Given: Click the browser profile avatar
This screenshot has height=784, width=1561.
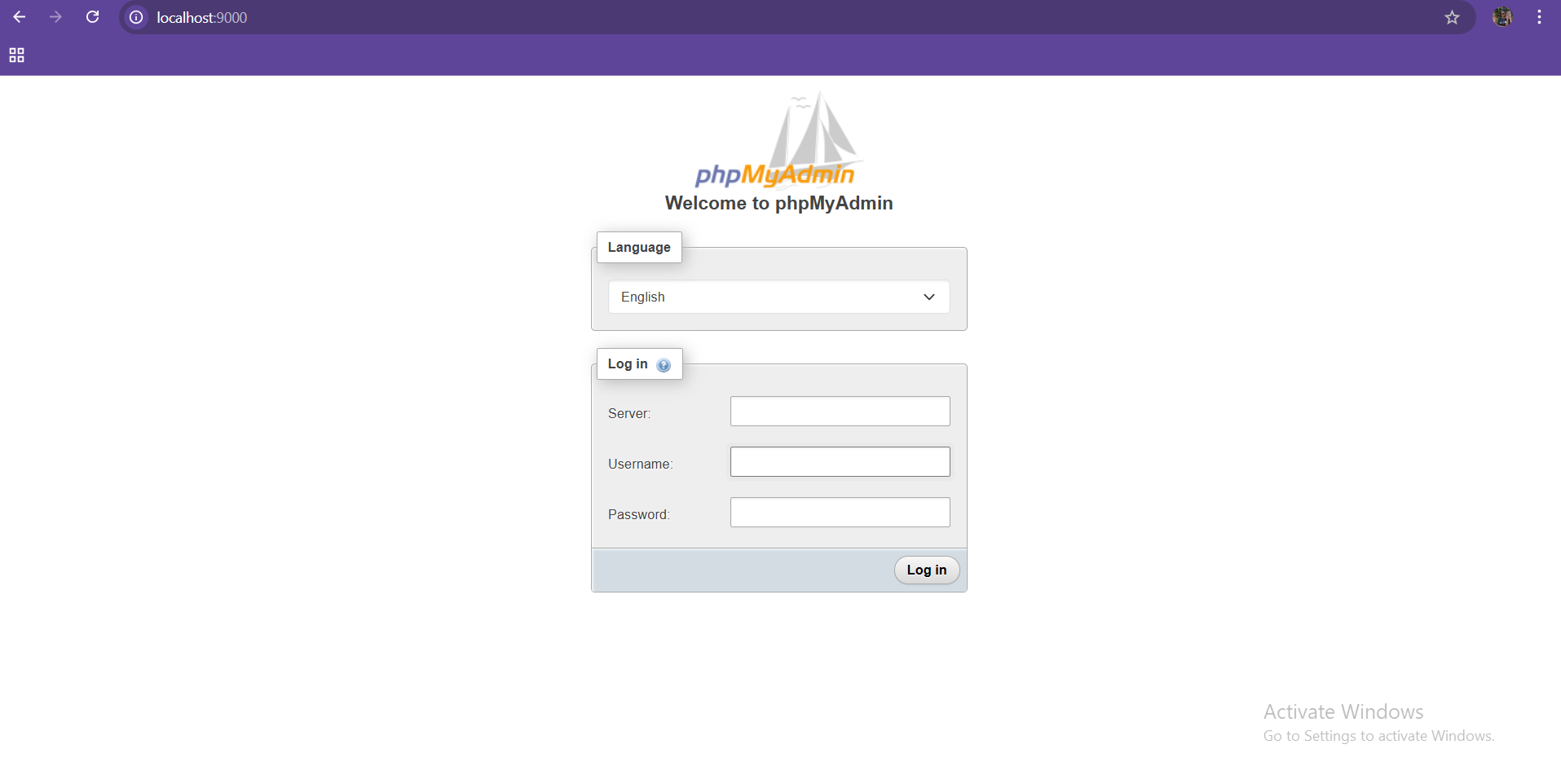Looking at the screenshot, I should click(x=1503, y=16).
